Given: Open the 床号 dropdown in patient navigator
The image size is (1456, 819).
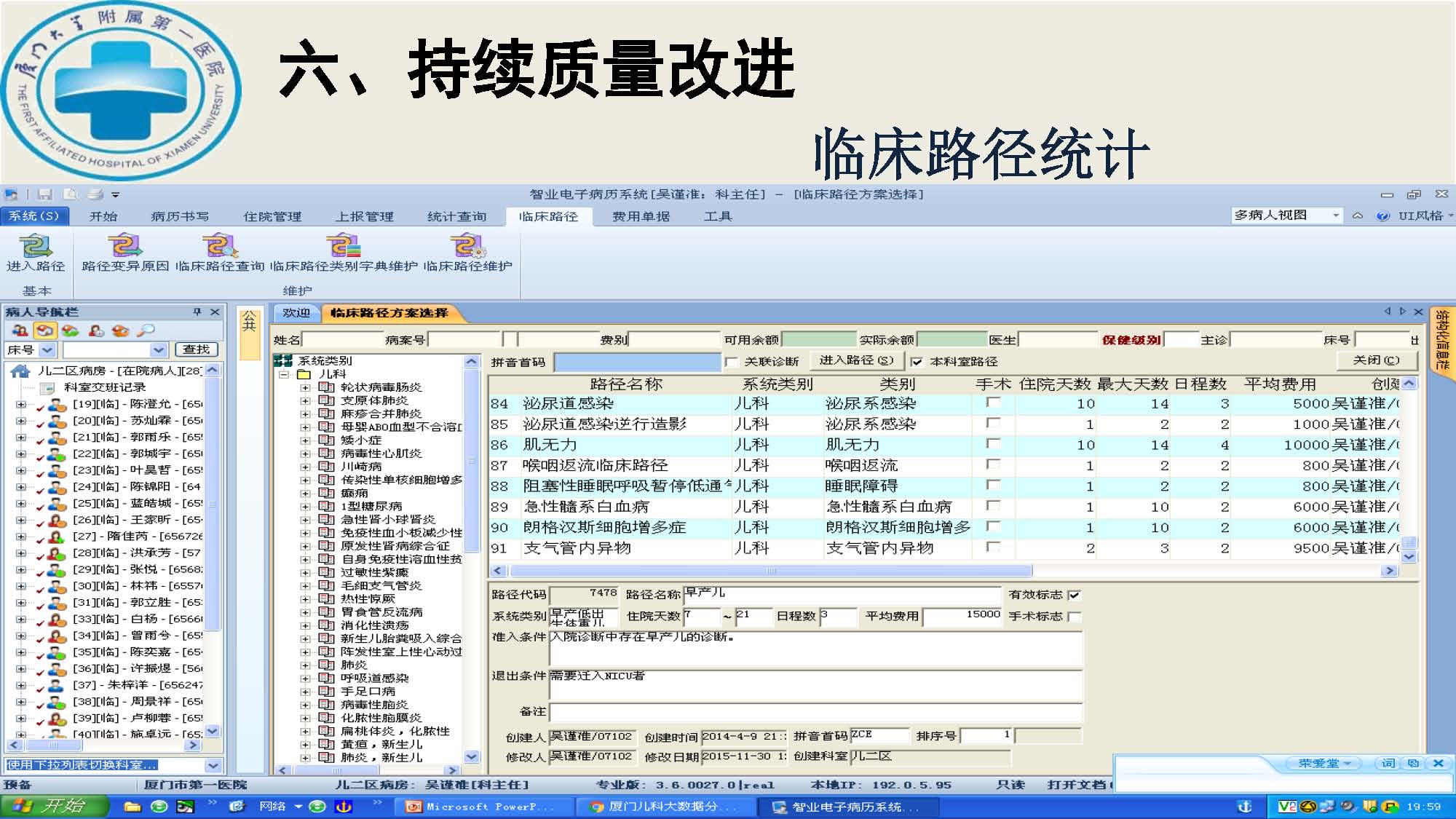Looking at the screenshot, I should click(48, 350).
